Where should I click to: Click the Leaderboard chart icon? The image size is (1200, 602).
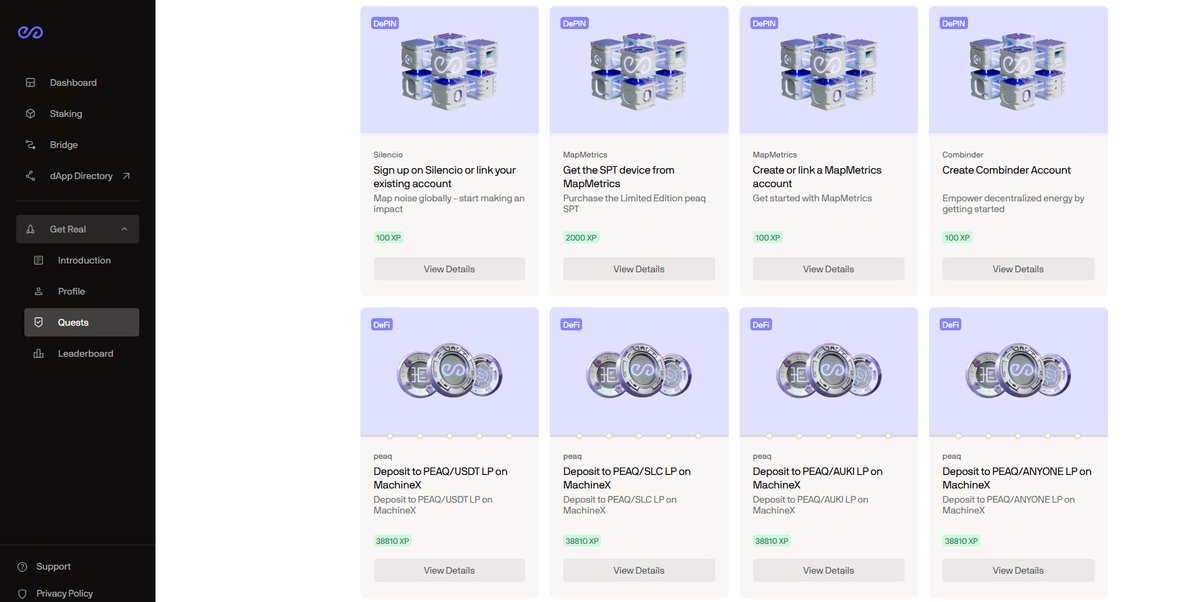tap(39, 354)
